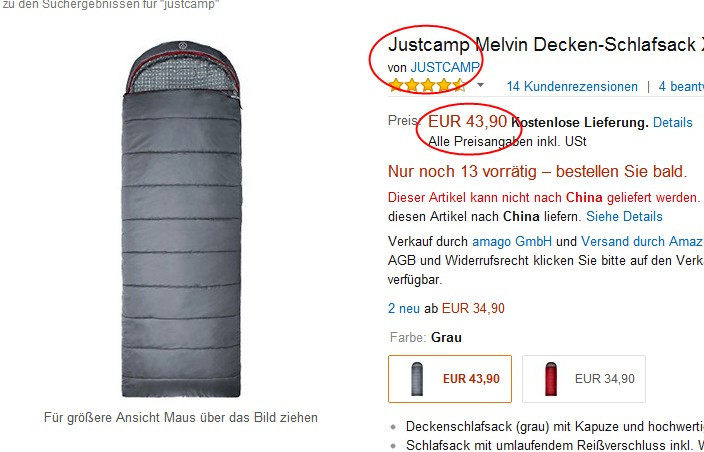
Task: Select the red color option EUR 34,90
Action: pyautogui.click(x=584, y=379)
